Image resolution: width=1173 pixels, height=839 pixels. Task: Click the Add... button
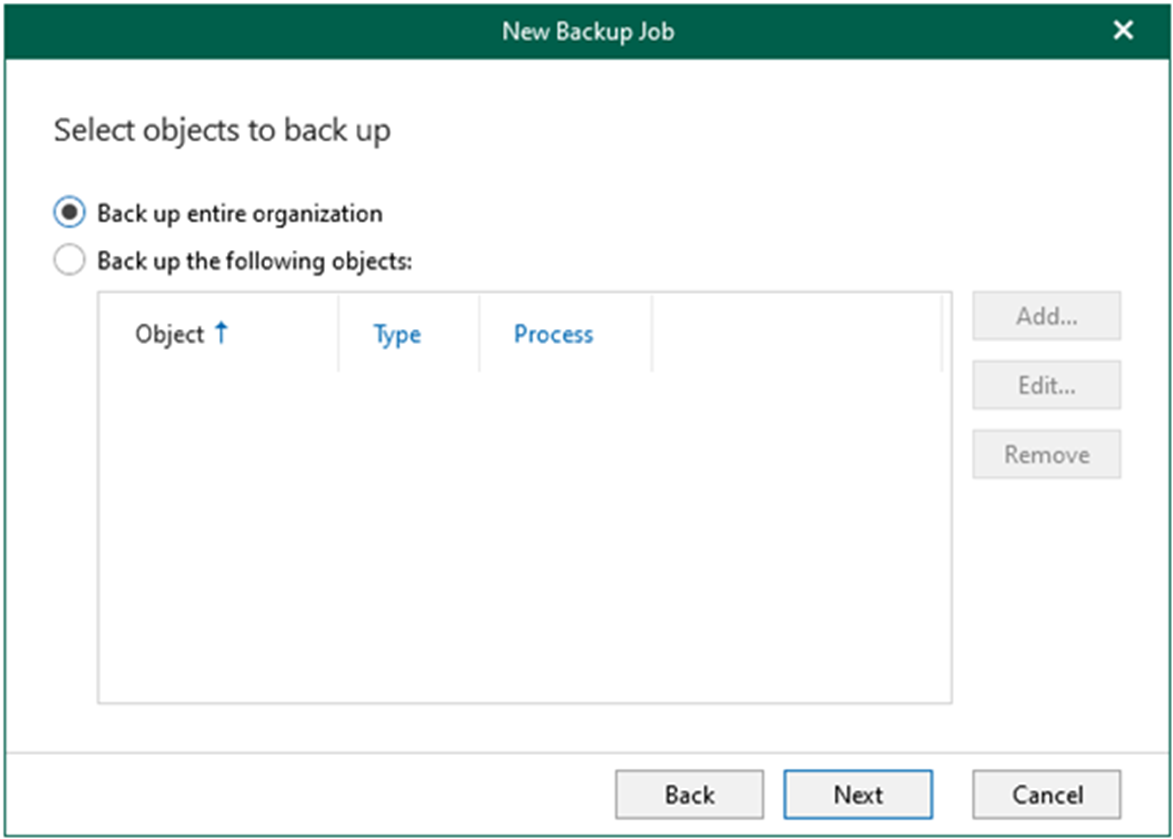click(1047, 316)
